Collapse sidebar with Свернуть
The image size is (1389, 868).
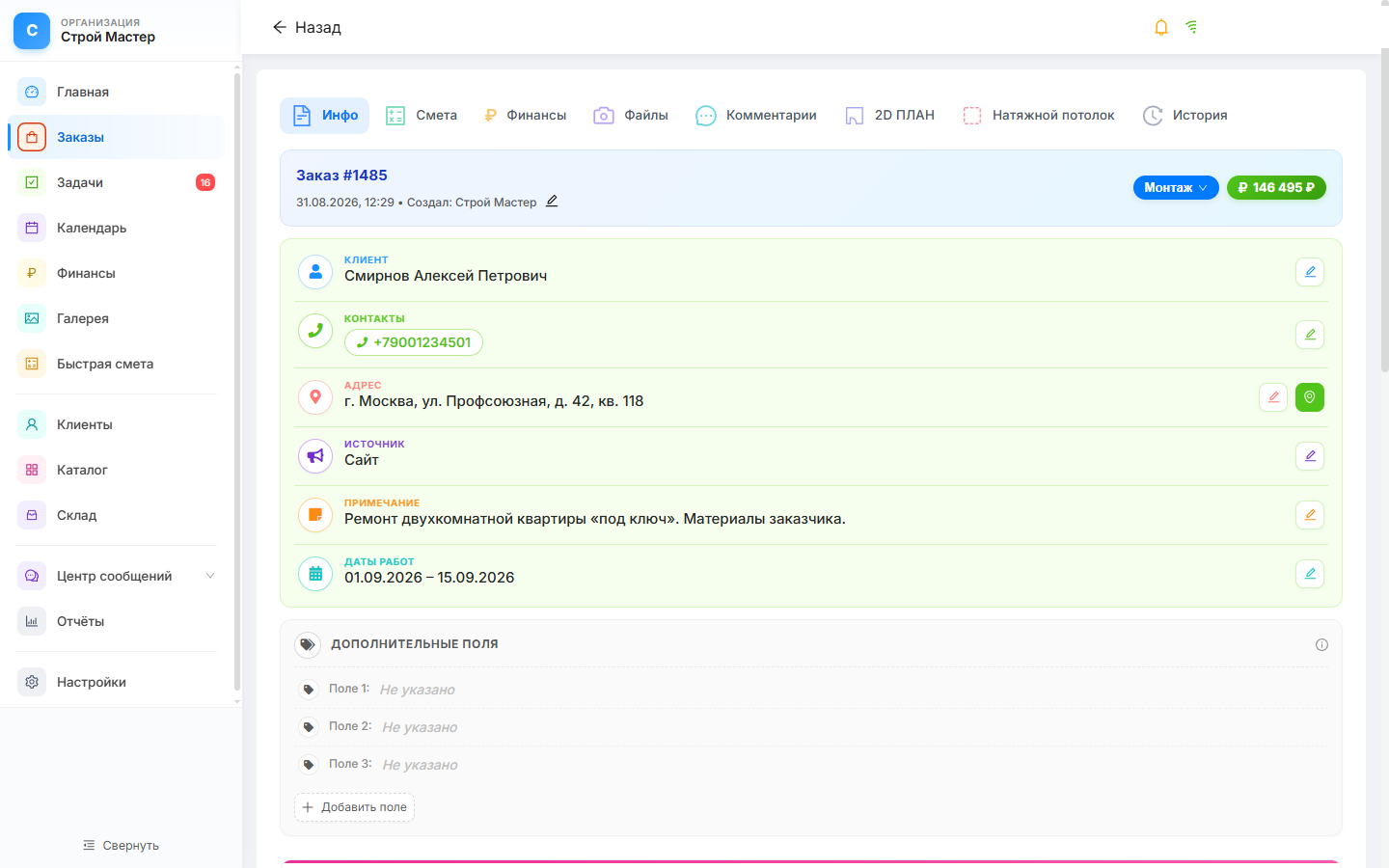pyautogui.click(x=121, y=845)
